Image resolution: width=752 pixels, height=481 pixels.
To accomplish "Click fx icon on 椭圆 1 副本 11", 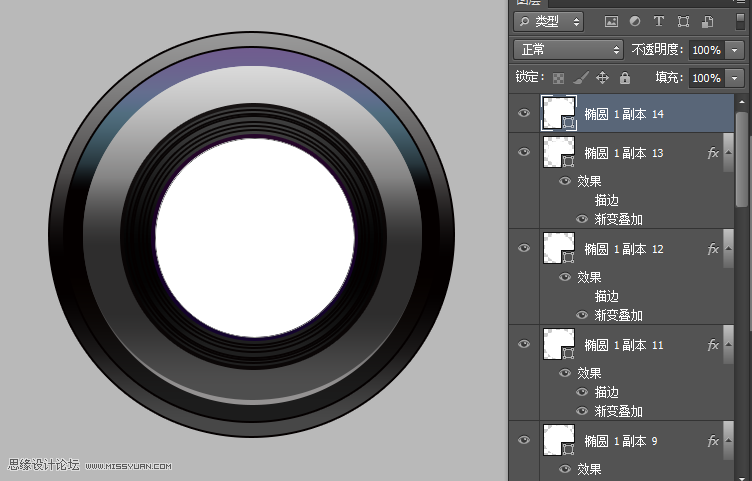I will [x=714, y=345].
